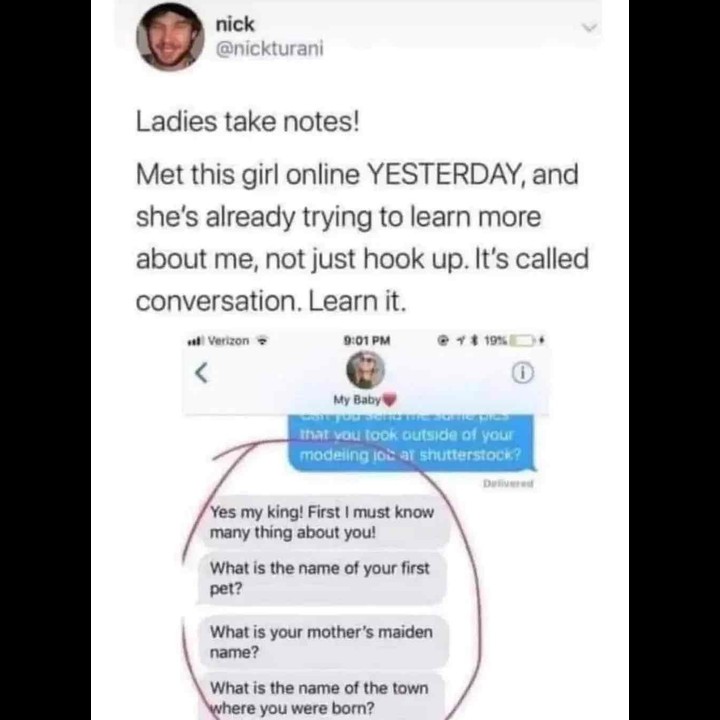720x720 pixels.
Task: Expand the tweet options chevron
Action: click(x=590, y=28)
